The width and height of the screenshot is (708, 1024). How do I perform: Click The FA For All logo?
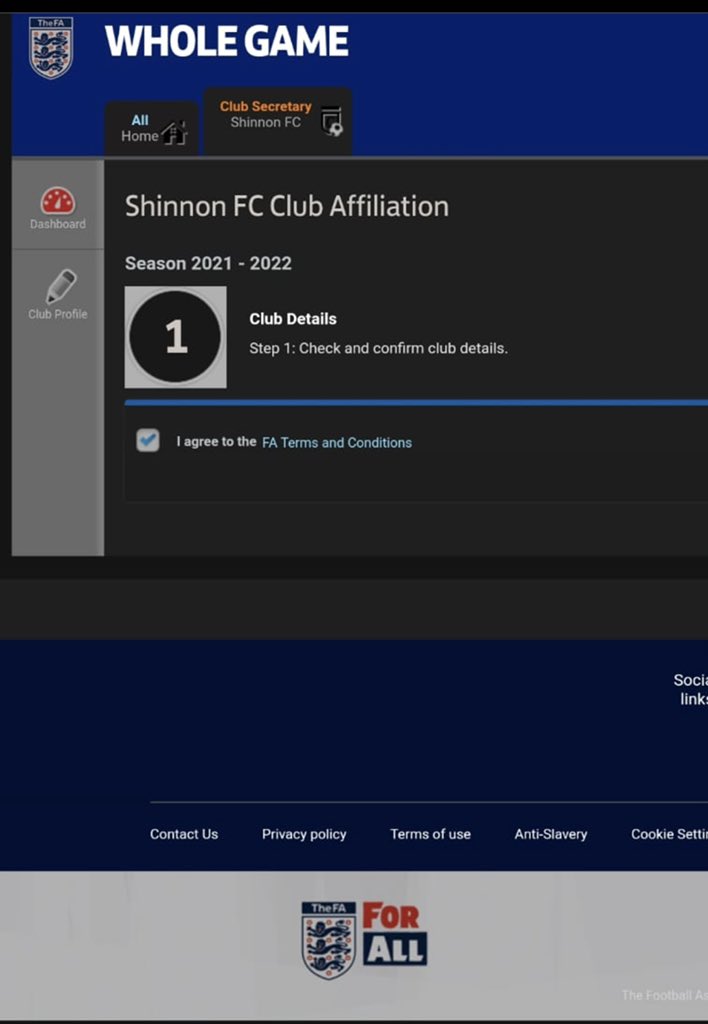click(364, 940)
